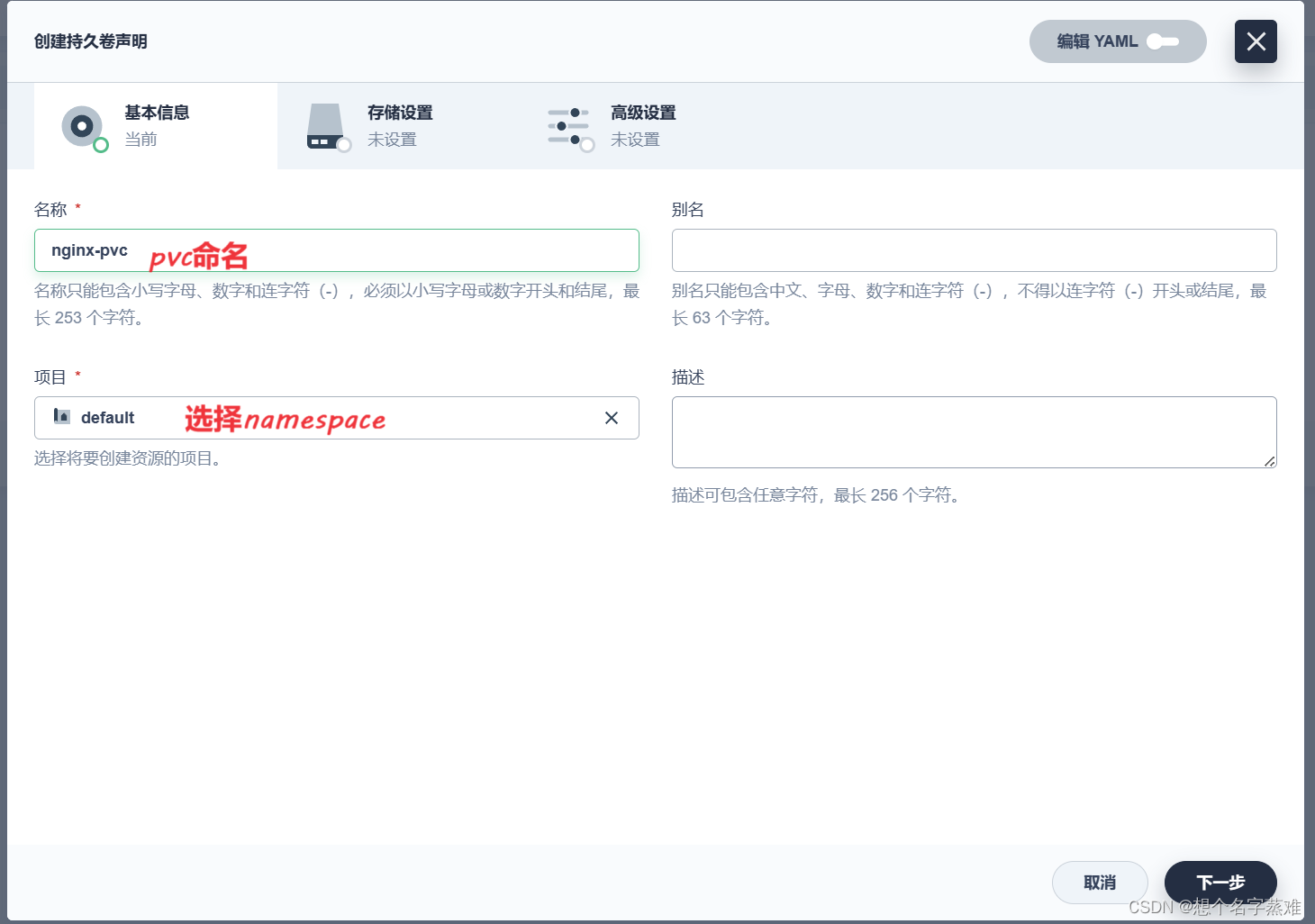Click the 别名 field label
The height and width of the screenshot is (924, 1315).
(x=688, y=210)
